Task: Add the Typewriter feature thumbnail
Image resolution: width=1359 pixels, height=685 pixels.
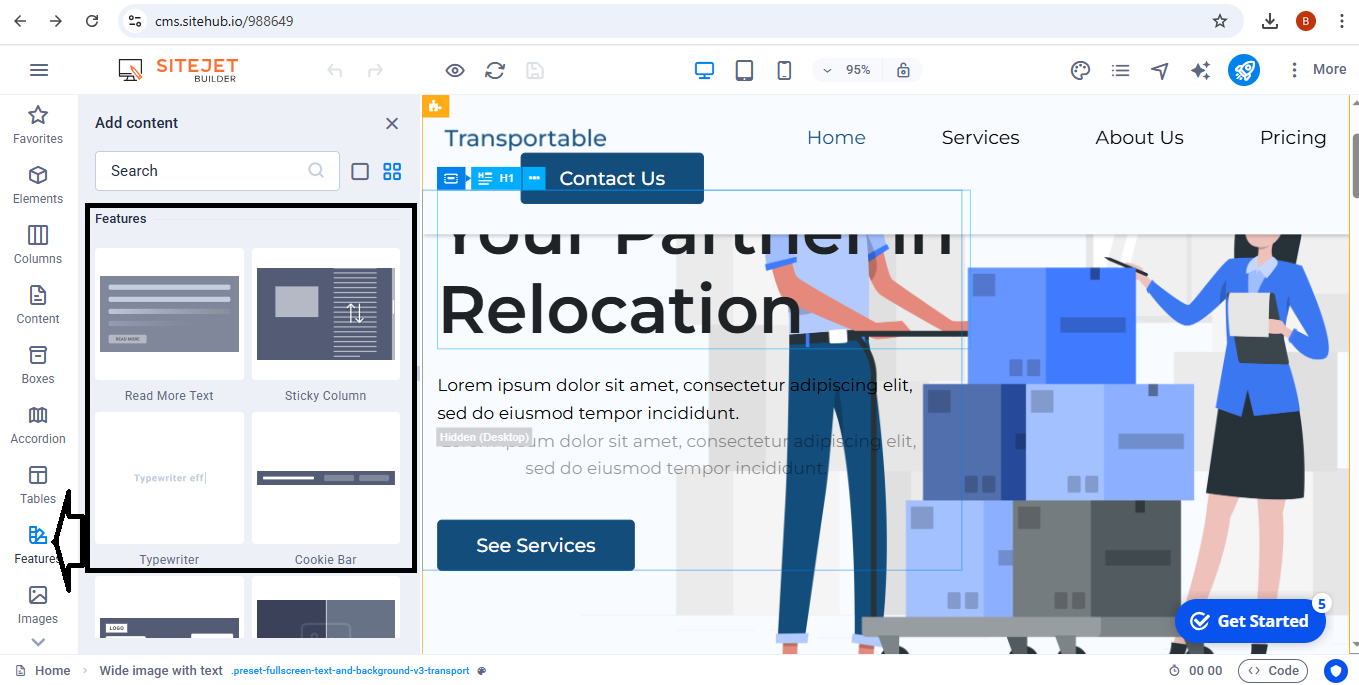Action: click(x=169, y=479)
